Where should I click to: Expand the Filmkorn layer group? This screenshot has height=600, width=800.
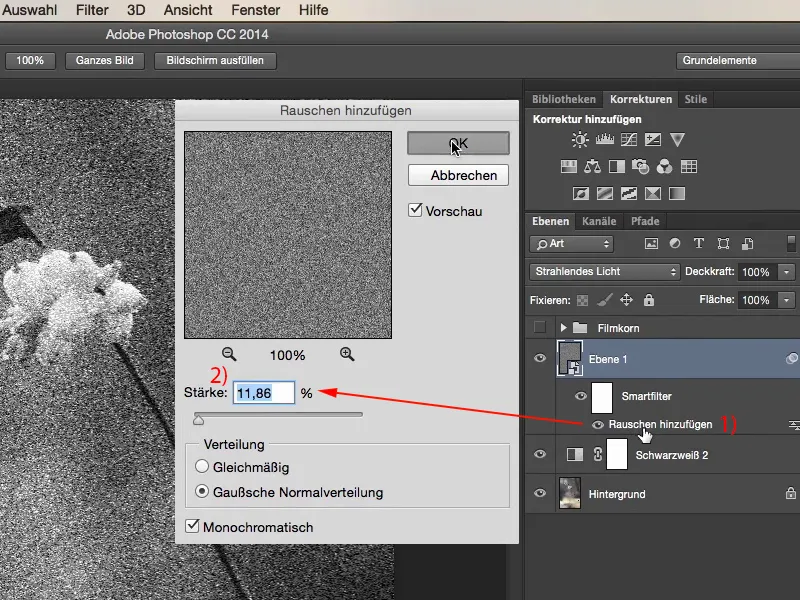click(563, 328)
